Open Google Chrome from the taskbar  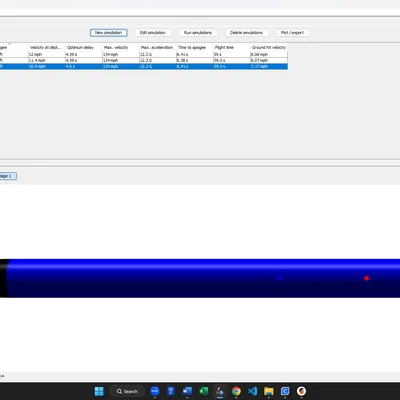pyautogui.click(x=236, y=391)
